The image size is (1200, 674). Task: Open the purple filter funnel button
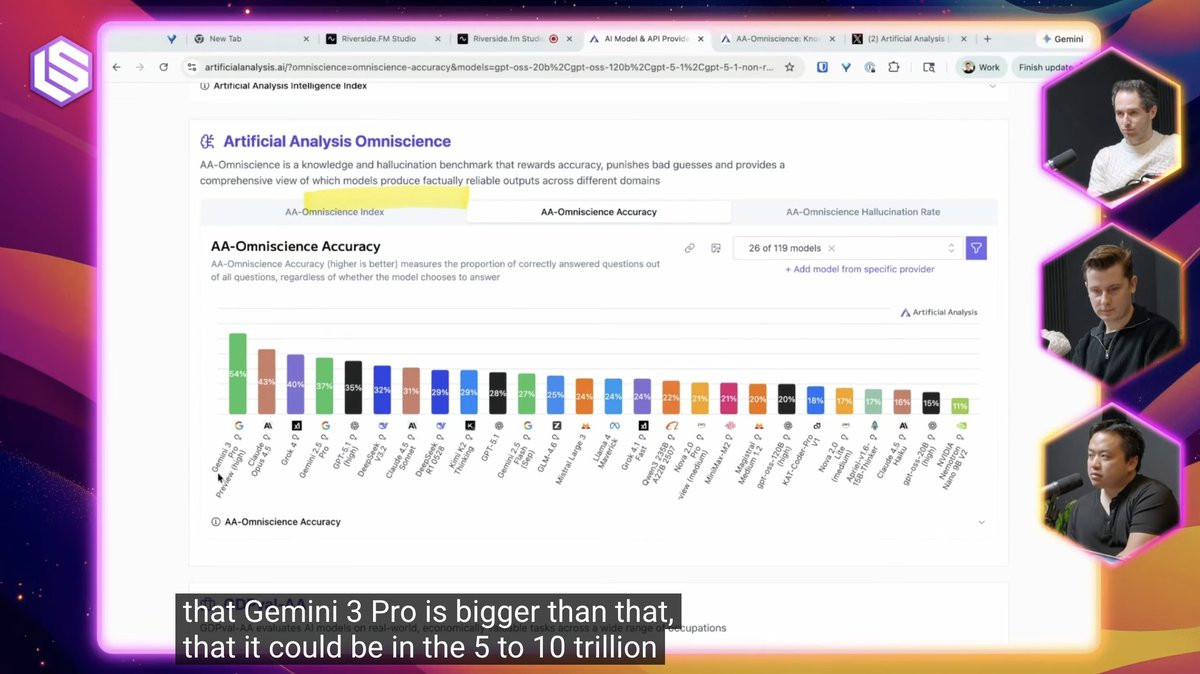(976, 248)
